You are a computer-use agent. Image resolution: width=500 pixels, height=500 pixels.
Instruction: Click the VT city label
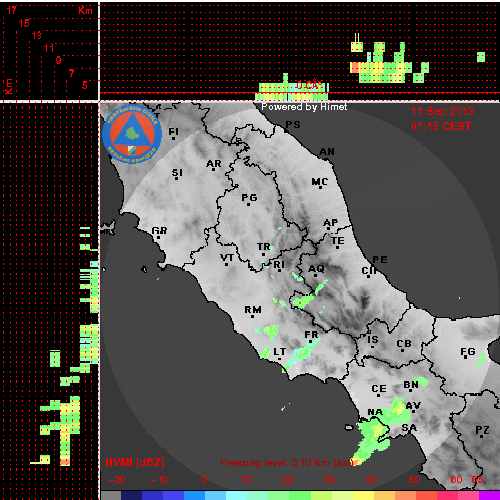pyautogui.click(x=227, y=258)
